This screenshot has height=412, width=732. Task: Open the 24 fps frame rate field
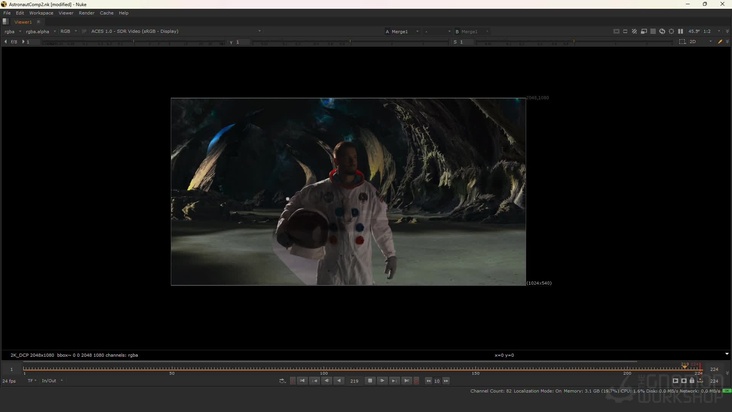tap(9, 381)
